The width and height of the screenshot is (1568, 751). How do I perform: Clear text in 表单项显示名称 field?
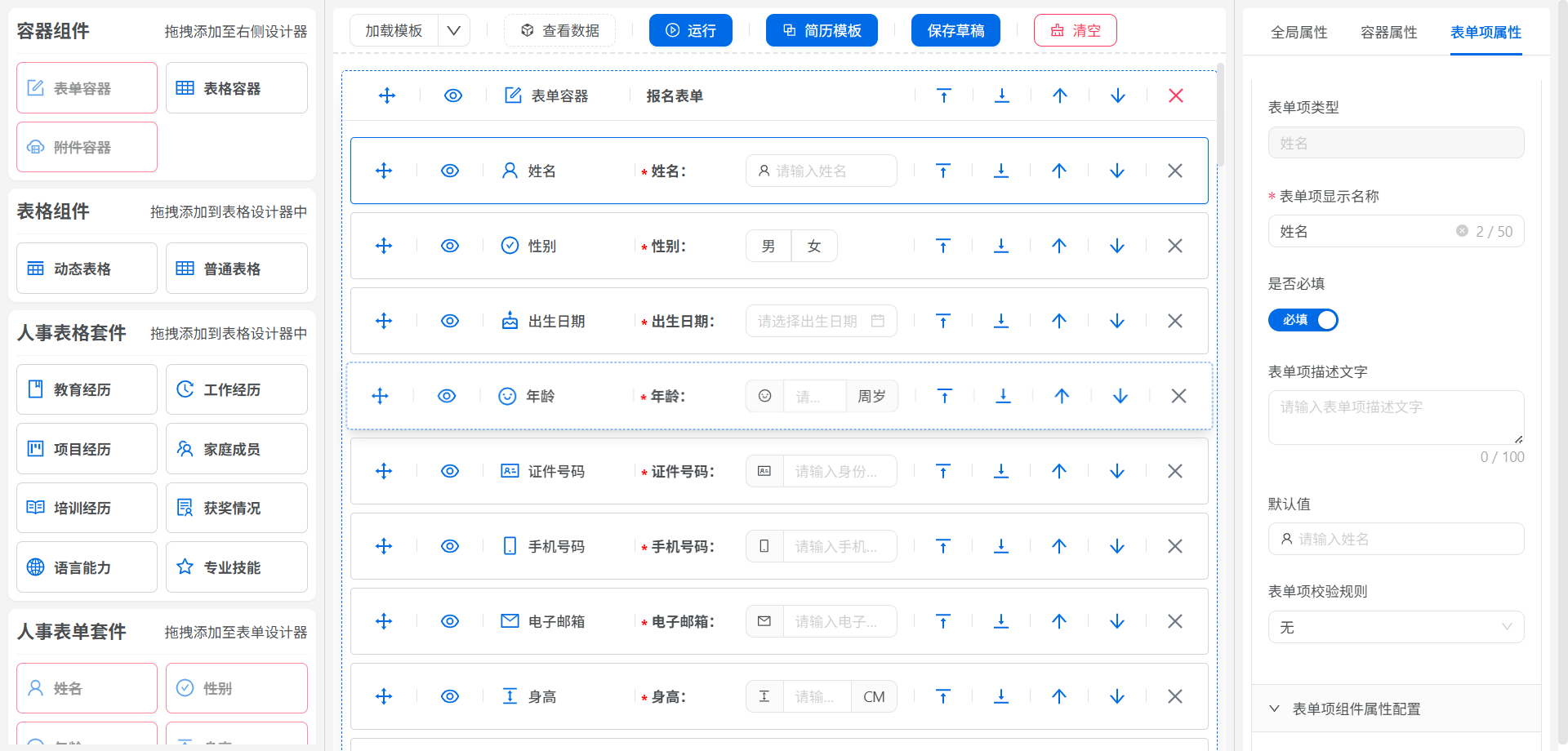(1461, 231)
